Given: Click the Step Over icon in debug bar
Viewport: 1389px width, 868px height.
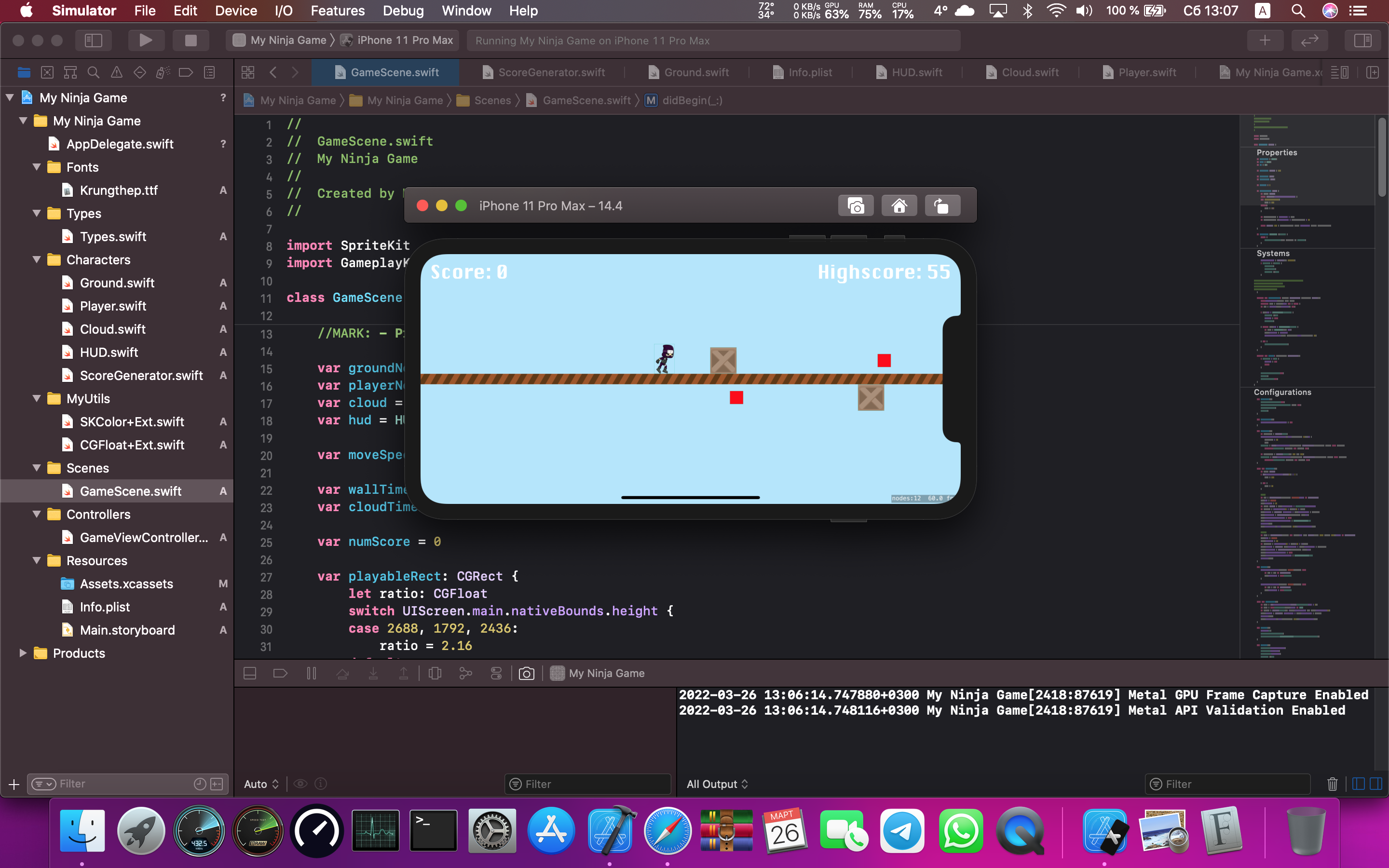Looking at the screenshot, I should (x=343, y=673).
